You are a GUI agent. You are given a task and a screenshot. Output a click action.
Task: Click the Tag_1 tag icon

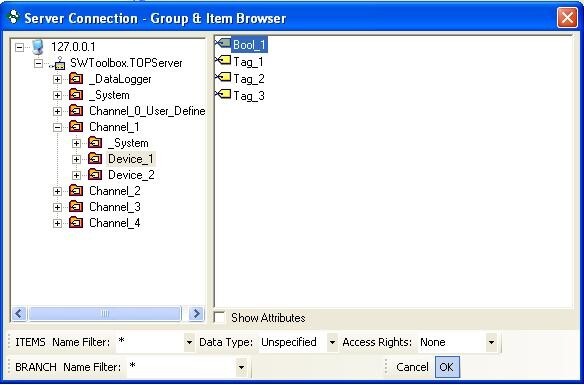tap(223, 60)
